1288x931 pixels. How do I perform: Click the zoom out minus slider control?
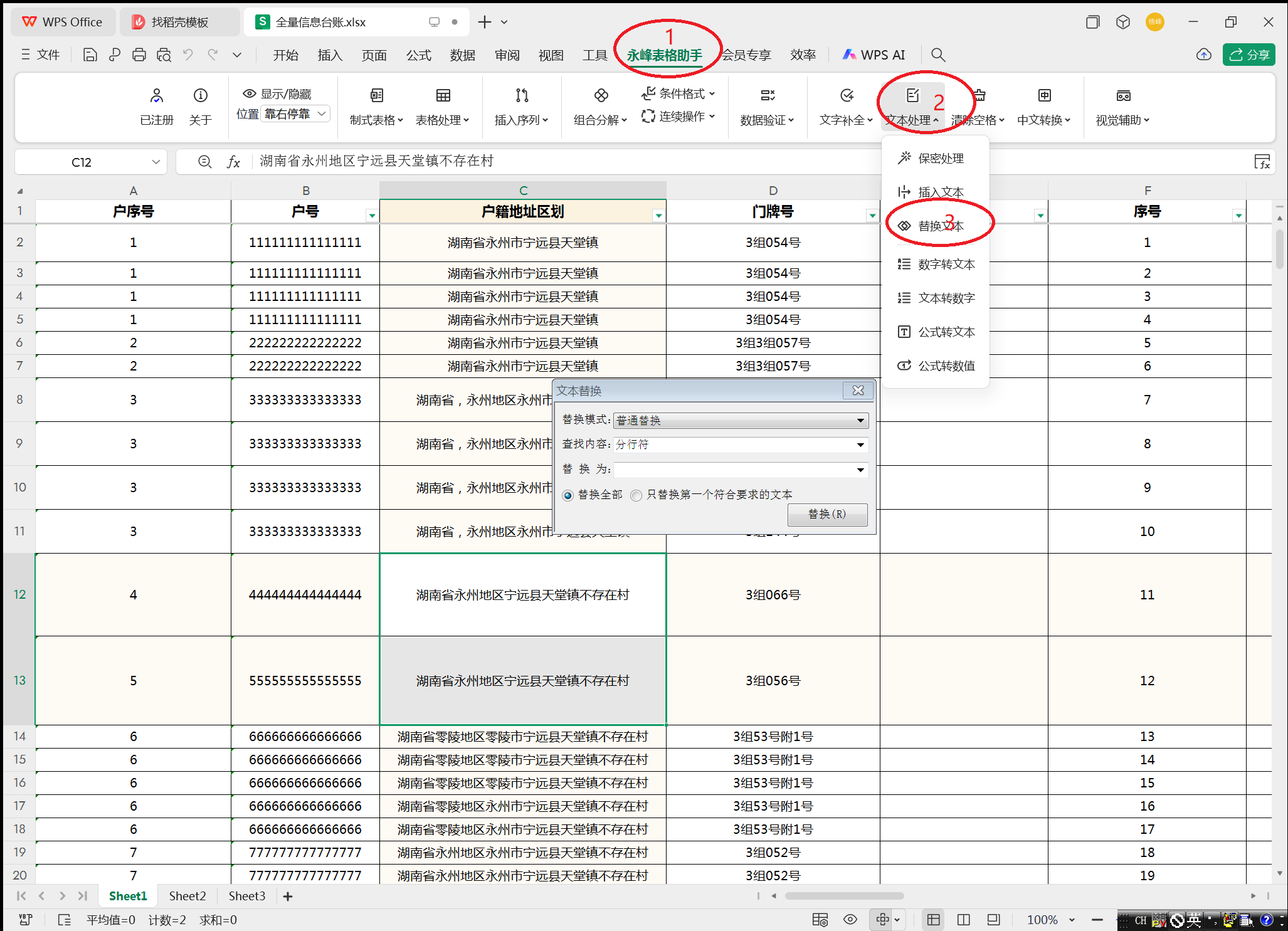click(1097, 920)
